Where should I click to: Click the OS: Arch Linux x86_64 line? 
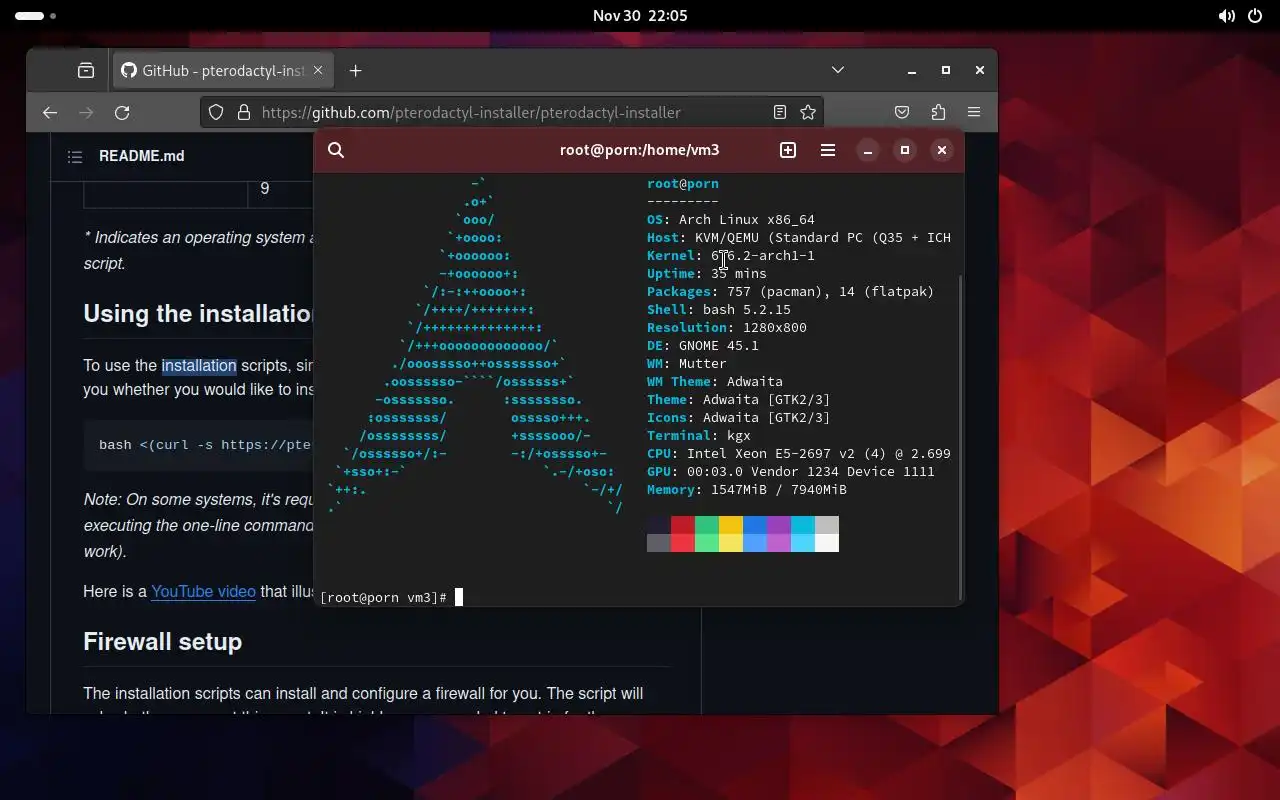(731, 220)
